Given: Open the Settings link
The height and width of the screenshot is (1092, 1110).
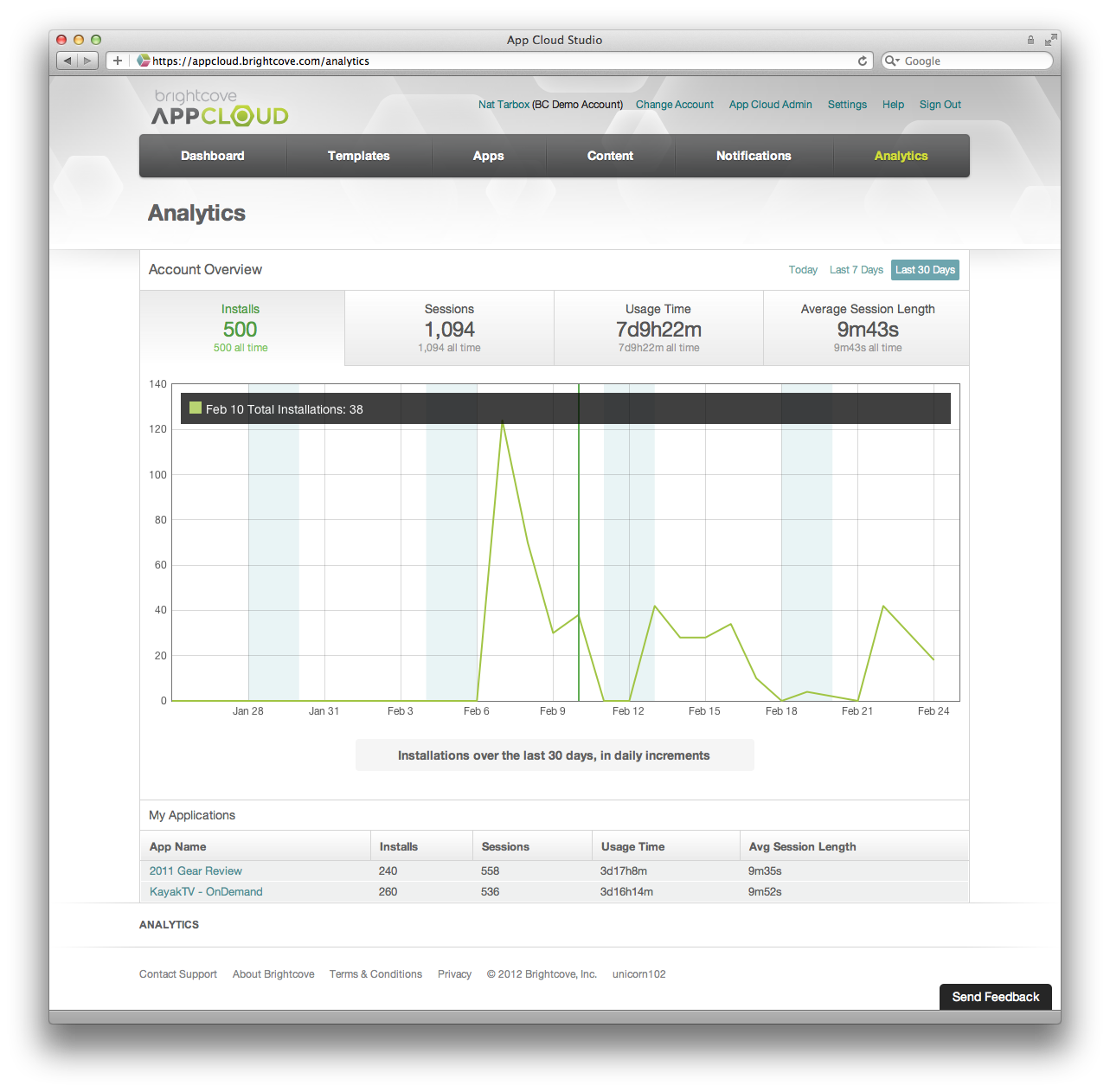Looking at the screenshot, I should 847,105.
